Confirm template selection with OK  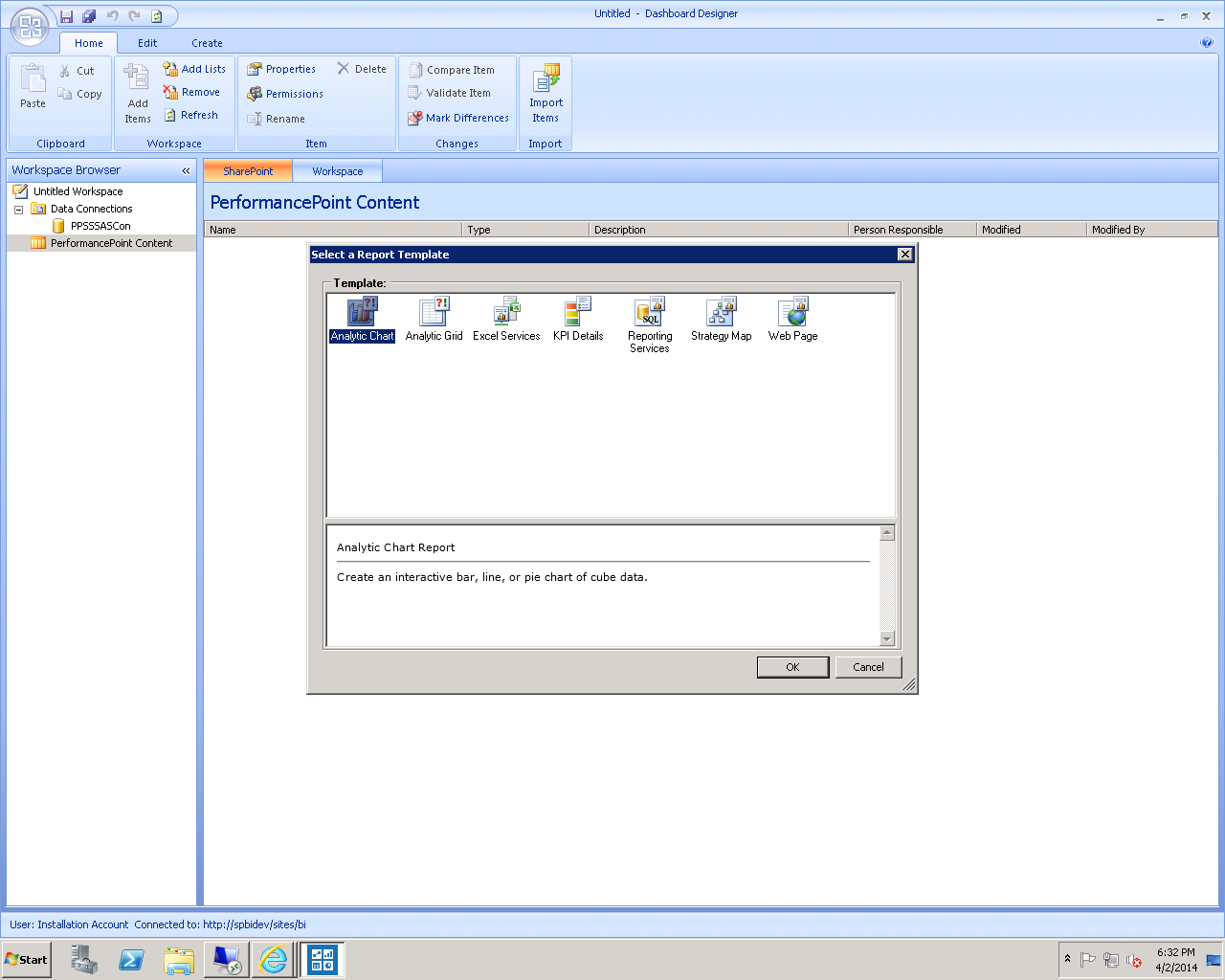[792, 666]
